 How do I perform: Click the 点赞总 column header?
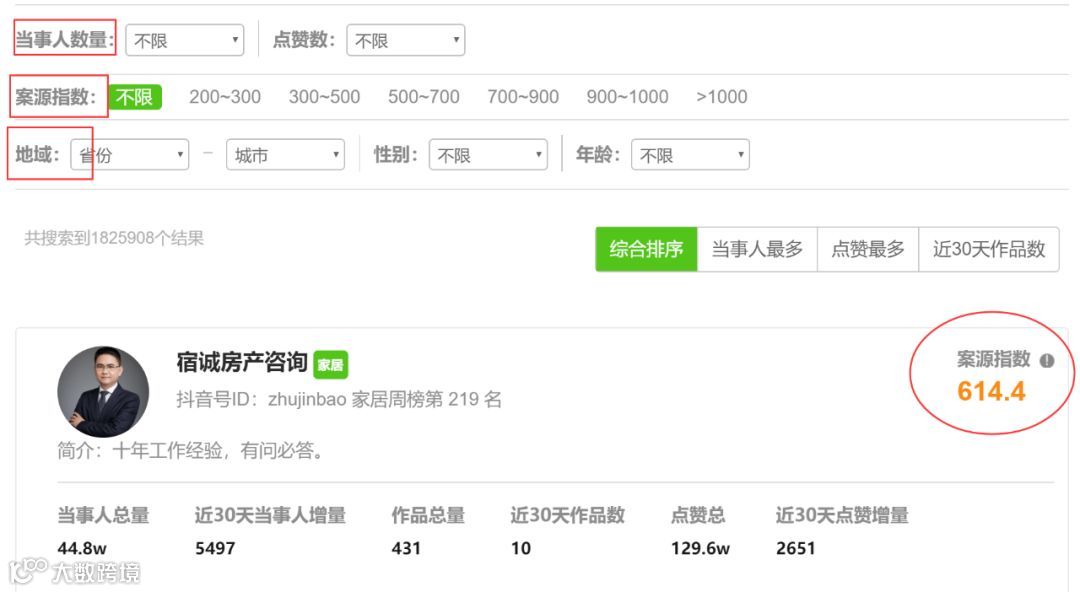(698, 516)
